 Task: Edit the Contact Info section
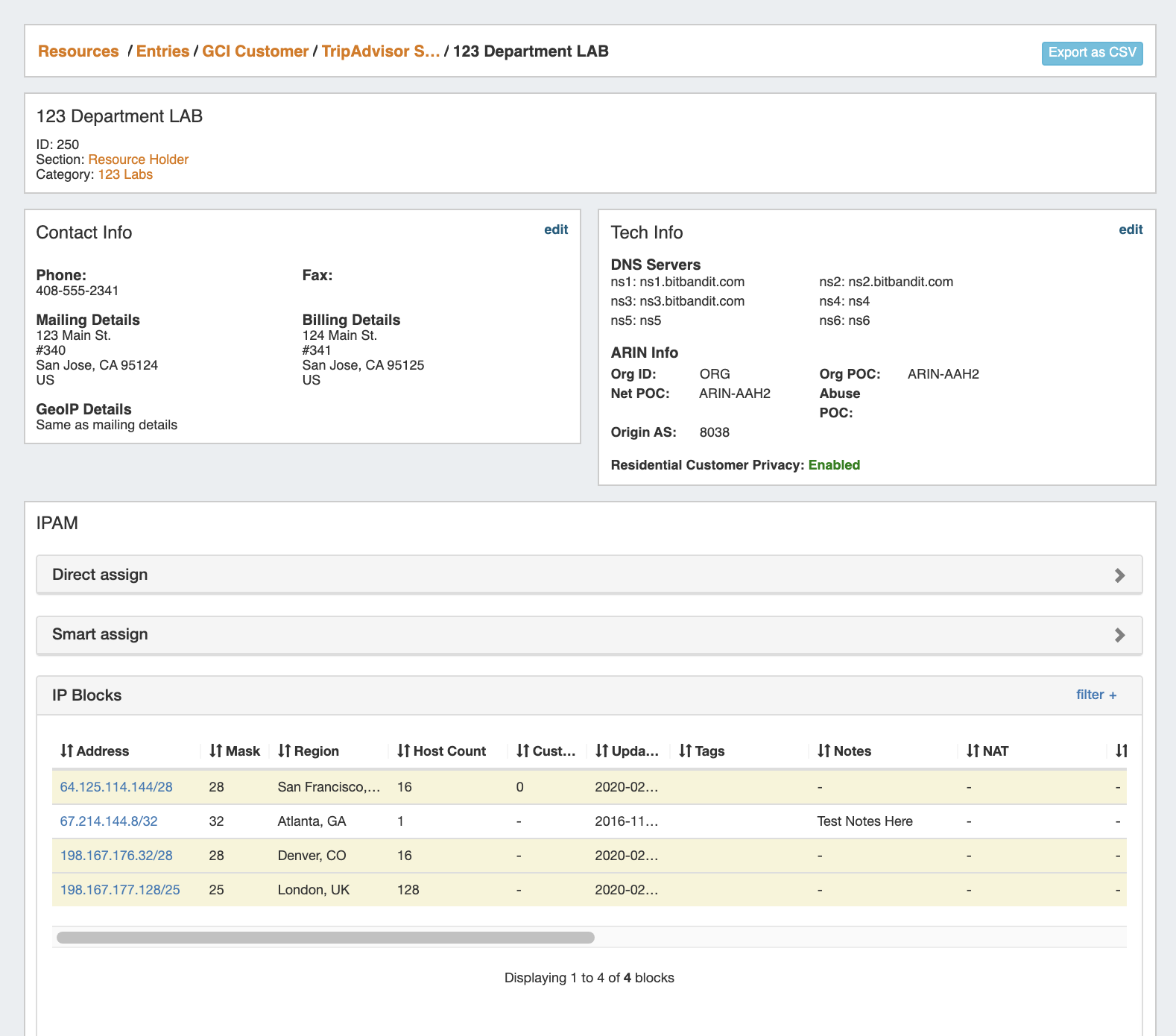[555, 230]
